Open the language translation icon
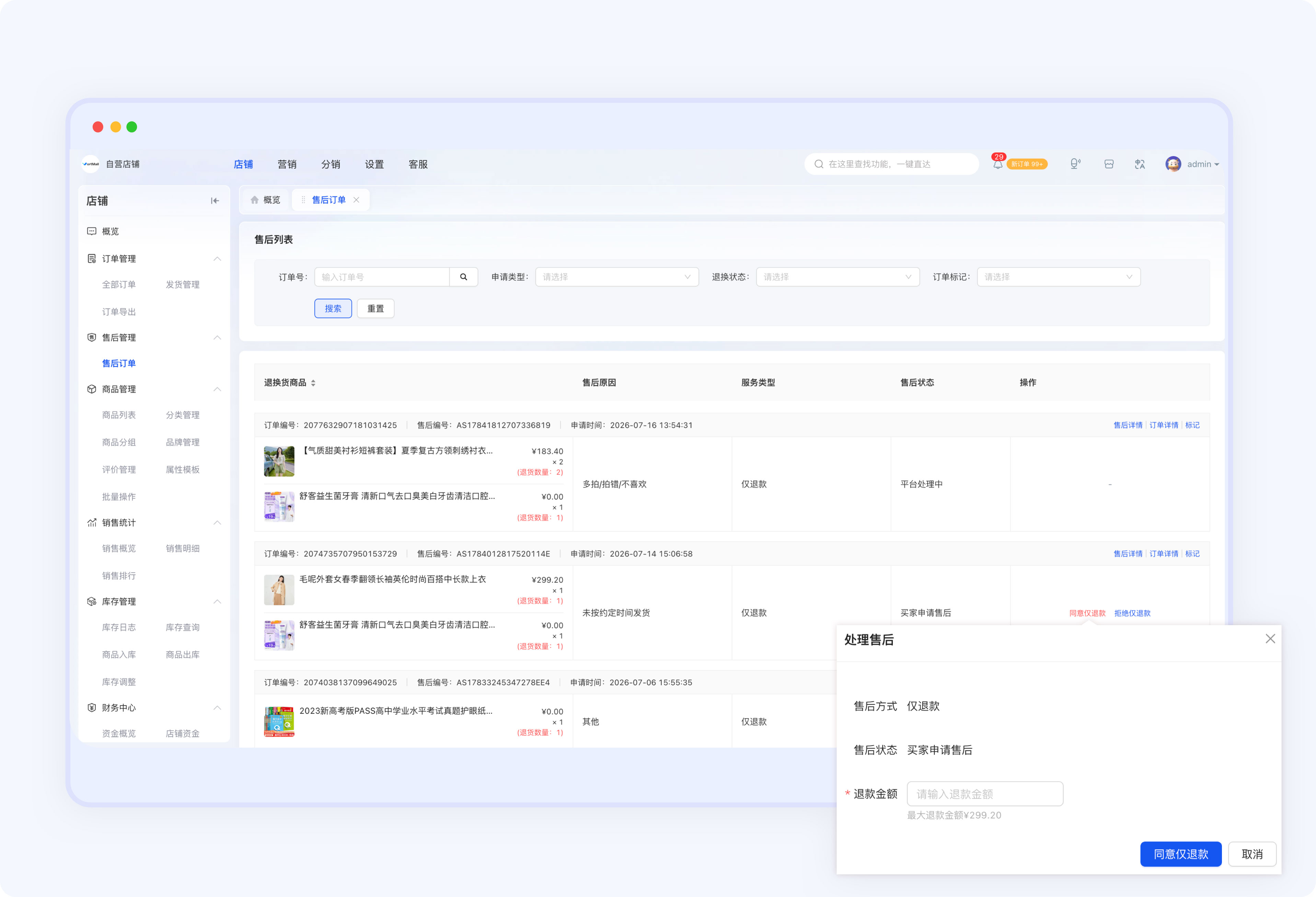Viewport: 1316px width, 897px height. 1140,164
